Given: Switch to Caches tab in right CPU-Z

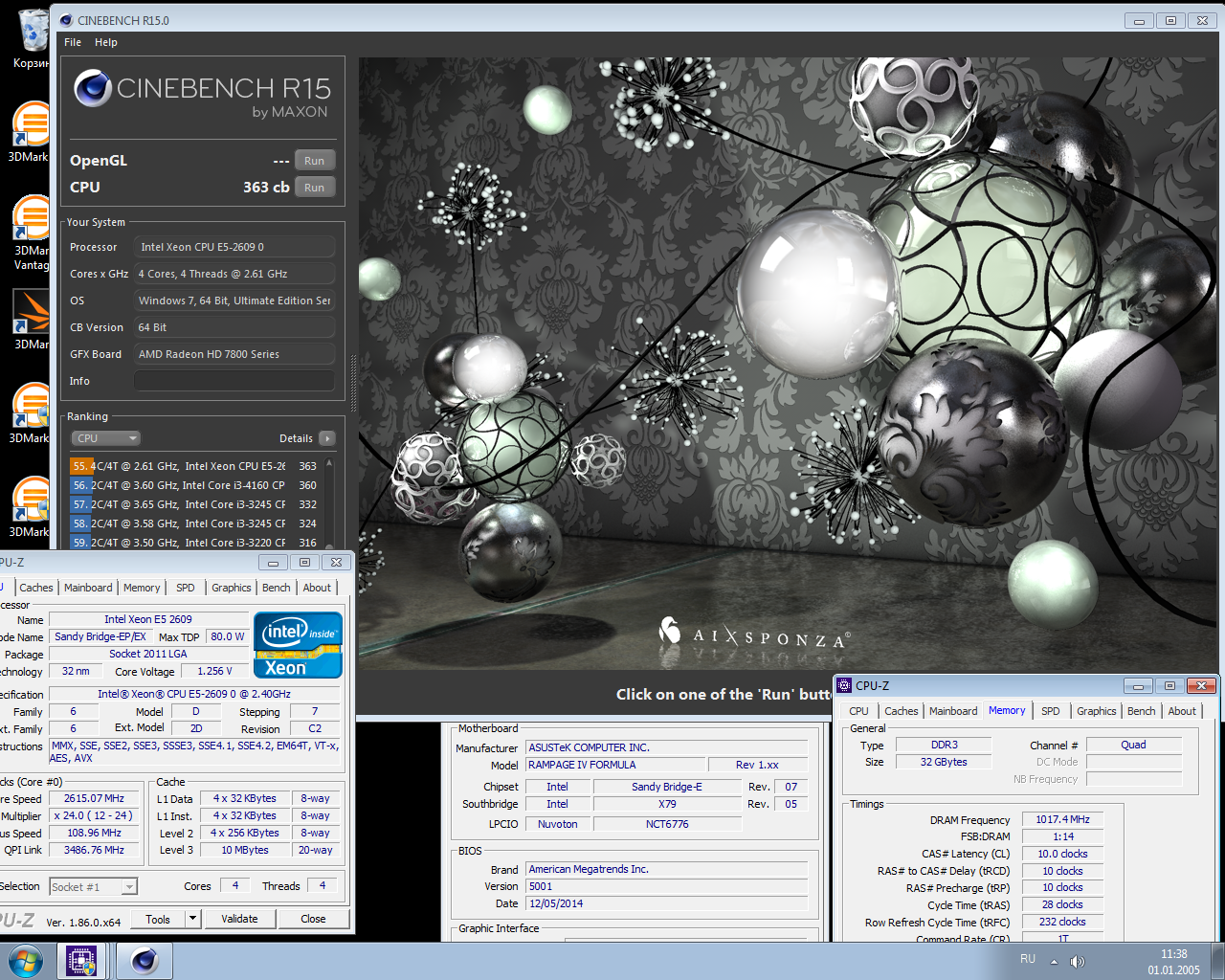Looking at the screenshot, I should pos(902,711).
